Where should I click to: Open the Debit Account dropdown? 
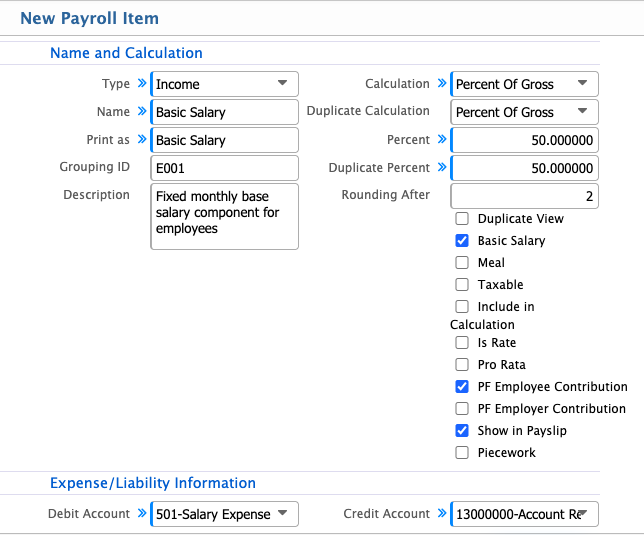coord(224,514)
